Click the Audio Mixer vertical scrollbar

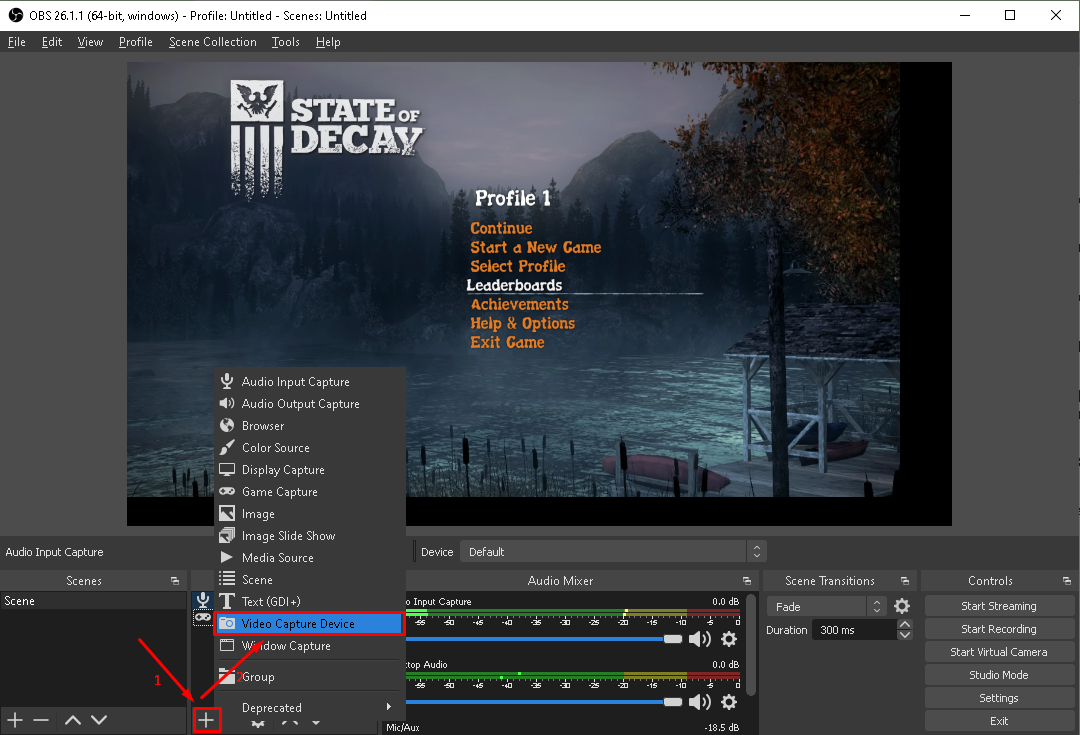(x=751, y=645)
